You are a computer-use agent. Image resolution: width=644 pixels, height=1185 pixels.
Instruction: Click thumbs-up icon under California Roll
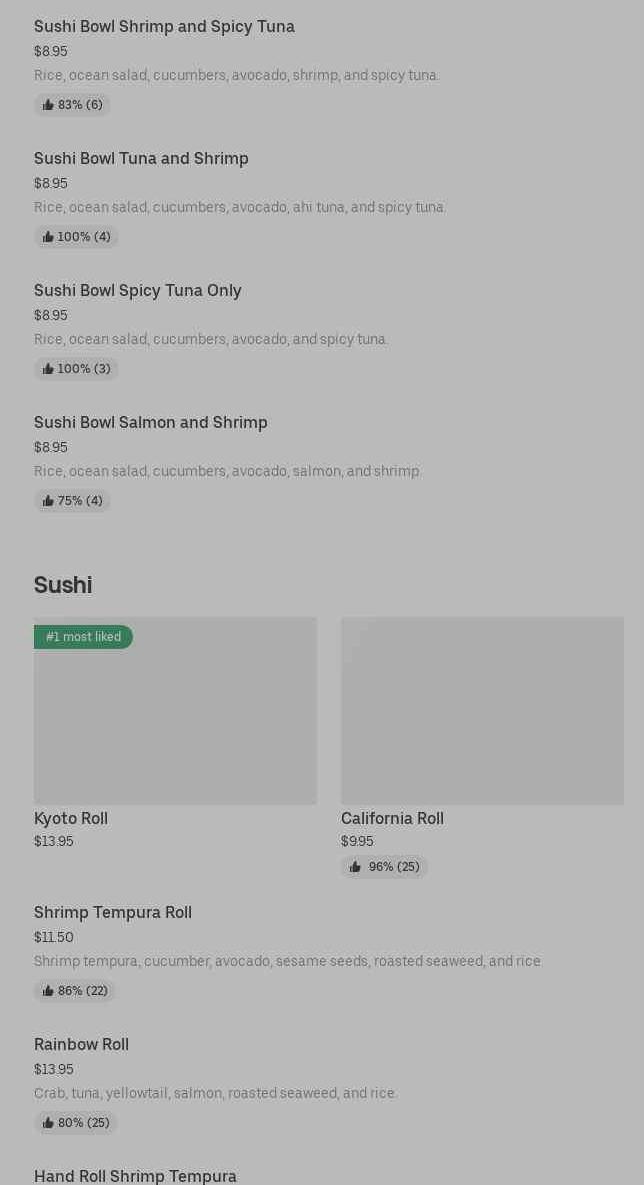coord(355,867)
